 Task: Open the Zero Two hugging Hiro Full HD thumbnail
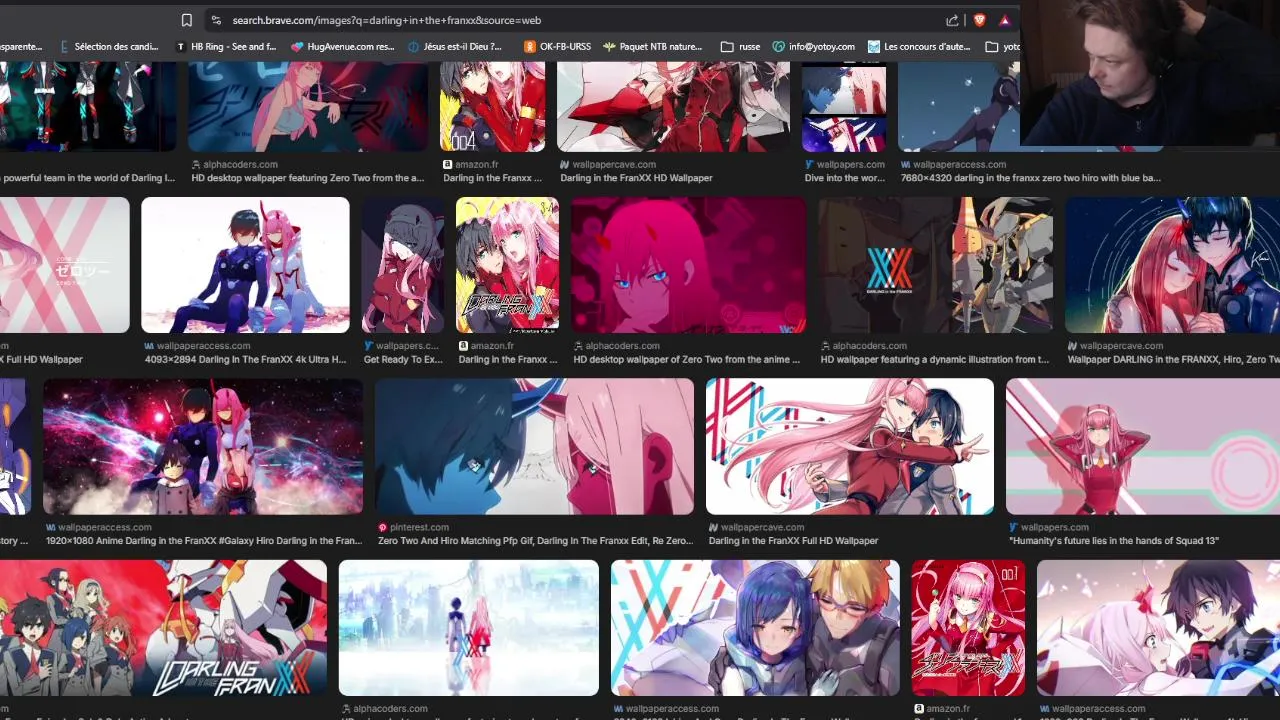850,446
